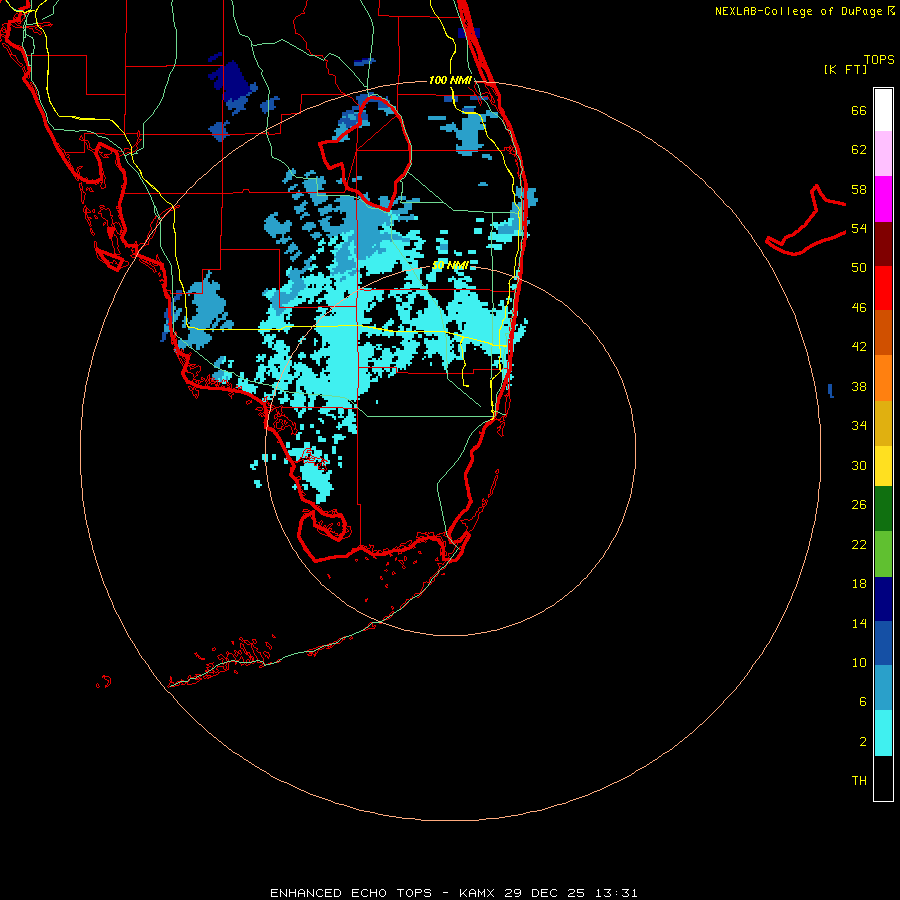Click the legend value 14

click(x=859, y=623)
